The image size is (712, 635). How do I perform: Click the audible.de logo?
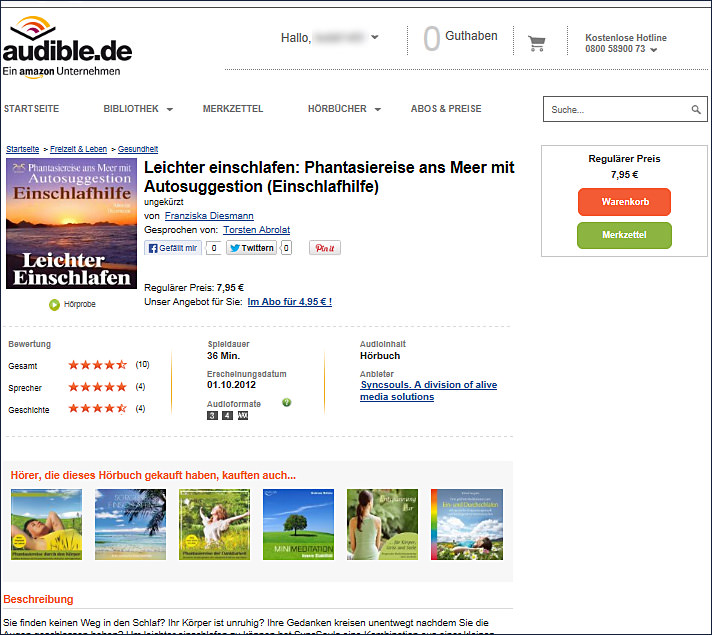(67, 47)
